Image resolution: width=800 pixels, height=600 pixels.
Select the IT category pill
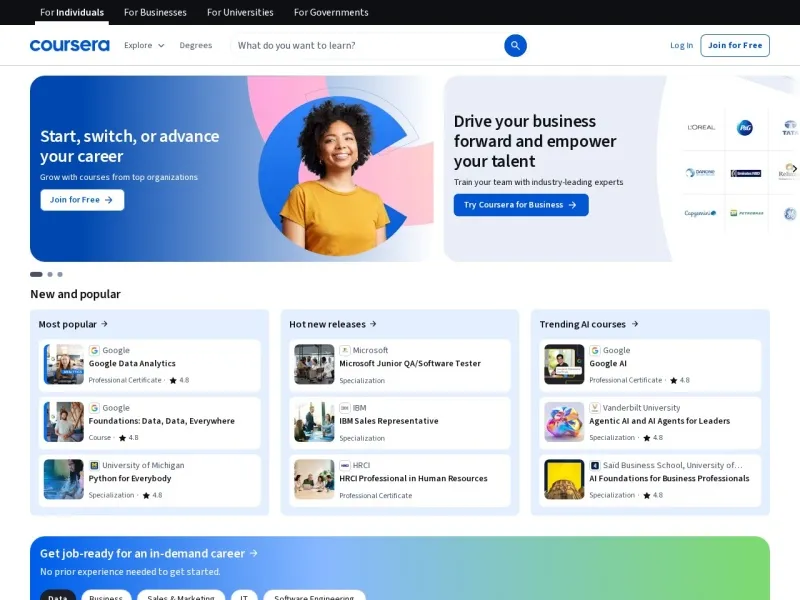tap(244, 596)
